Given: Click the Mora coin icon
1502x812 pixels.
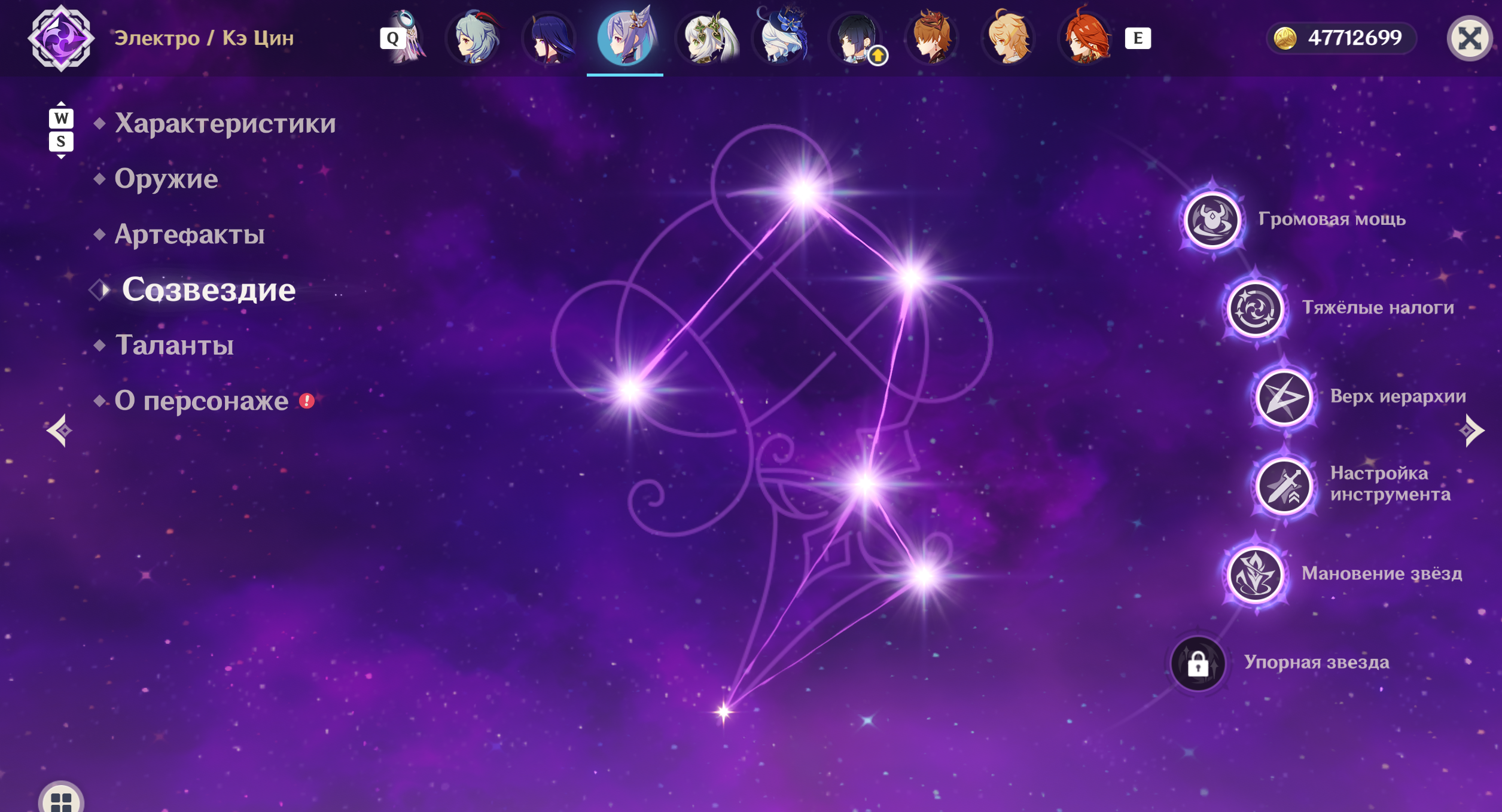Looking at the screenshot, I should coord(1285,38).
